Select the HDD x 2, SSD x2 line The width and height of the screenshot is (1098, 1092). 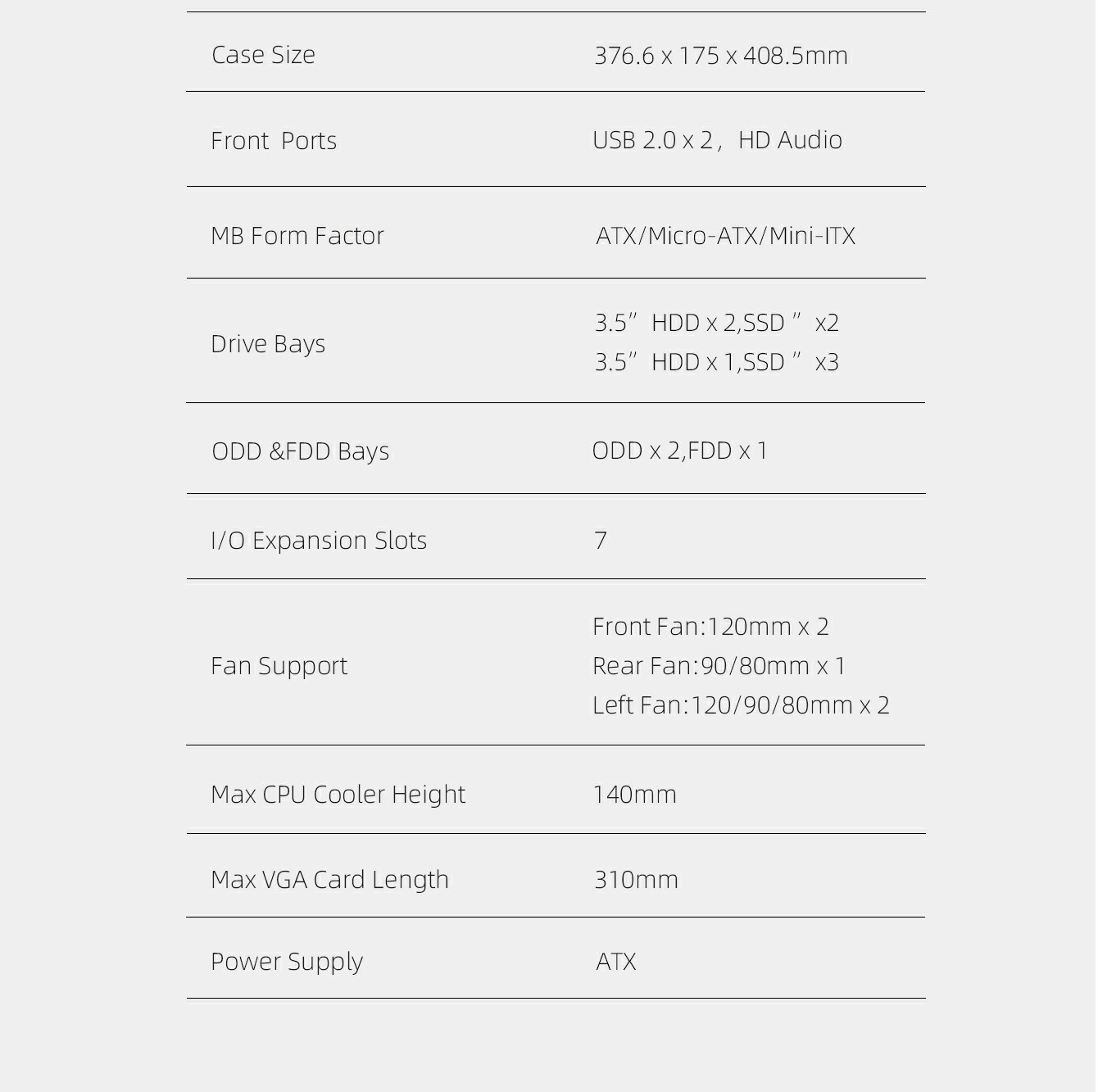coord(717,323)
